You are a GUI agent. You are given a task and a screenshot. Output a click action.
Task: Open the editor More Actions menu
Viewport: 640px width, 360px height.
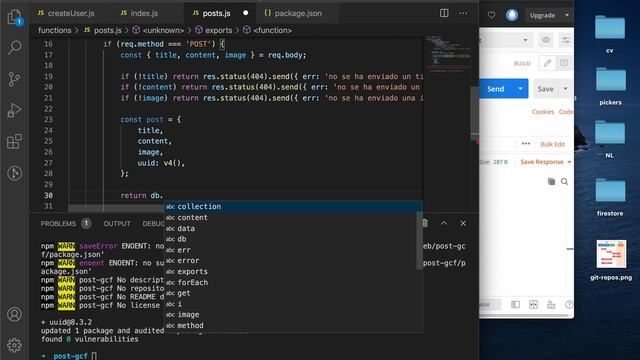coord(463,13)
